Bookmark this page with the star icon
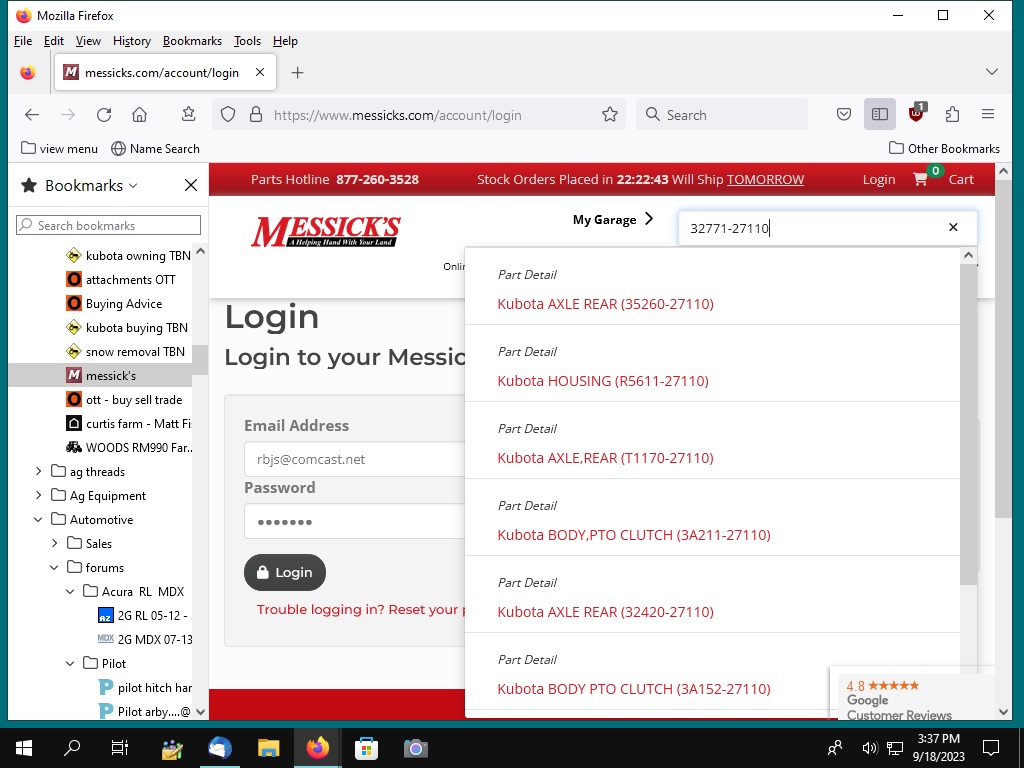1024x768 pixels. coord(610,115)
